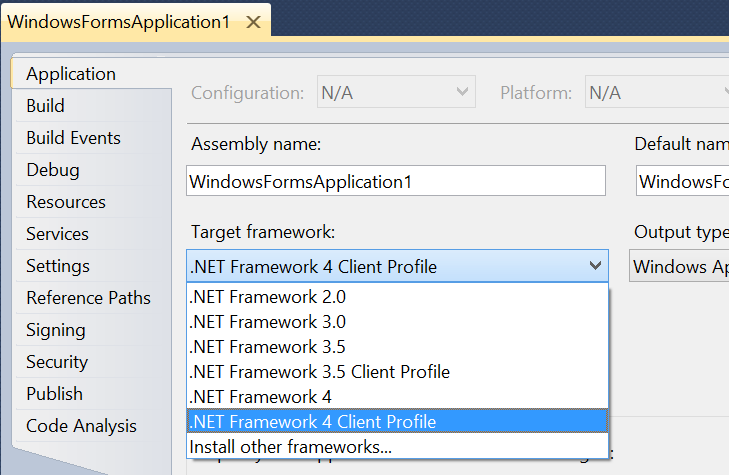Switch to the Build properties page

coord(91,106)
